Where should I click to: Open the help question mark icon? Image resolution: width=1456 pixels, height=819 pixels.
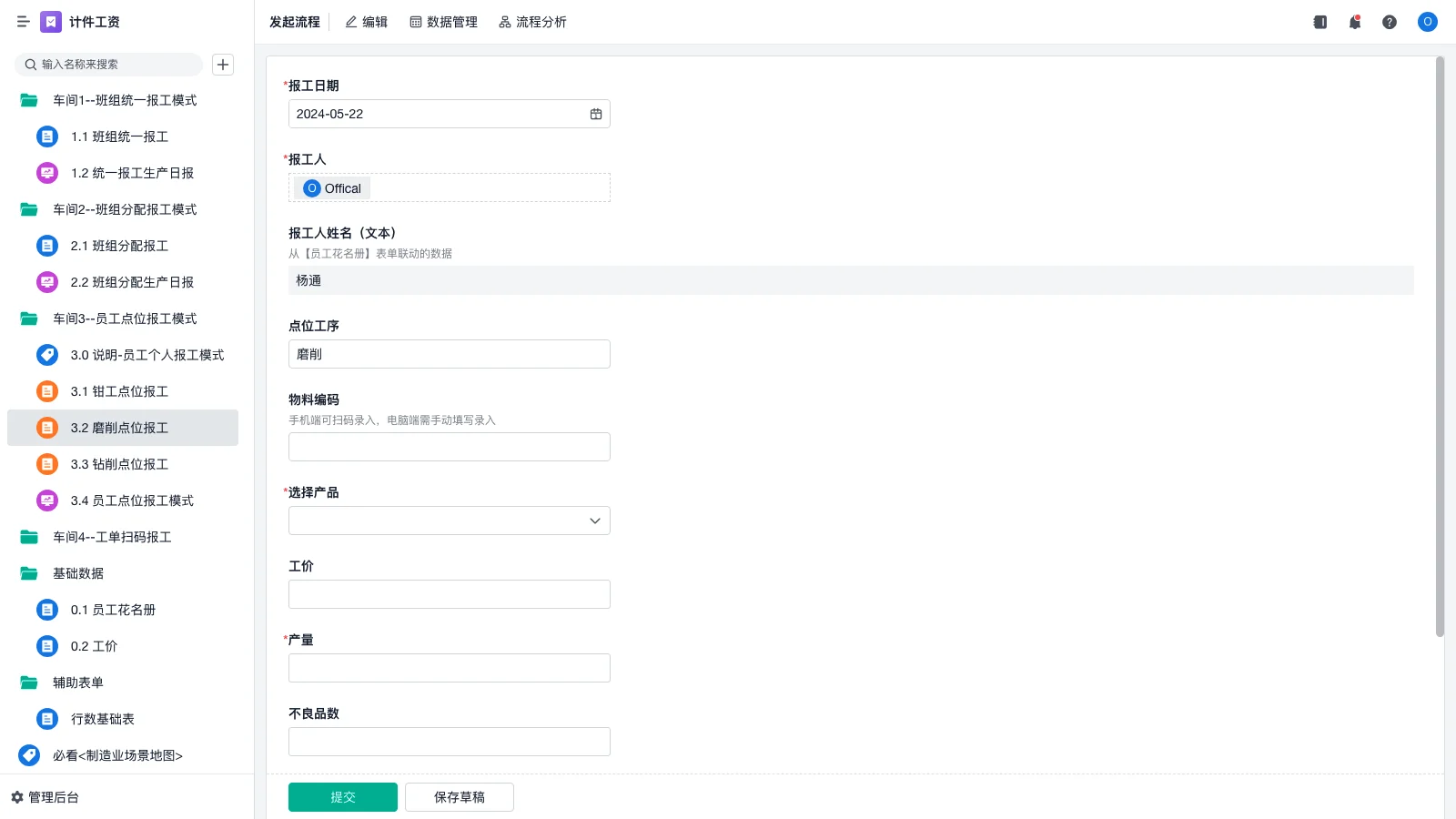pyautogui.click(x=1390, y=22)
